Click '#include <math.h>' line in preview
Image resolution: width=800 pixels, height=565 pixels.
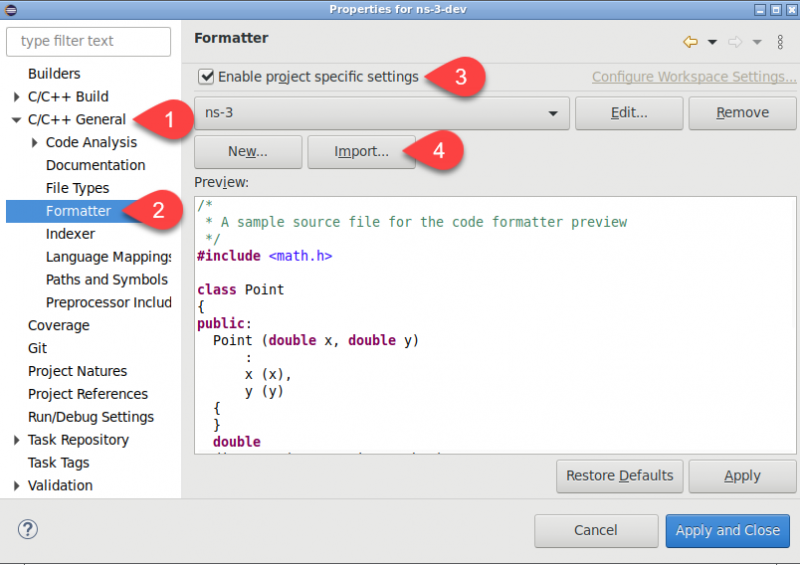(265, 256)
